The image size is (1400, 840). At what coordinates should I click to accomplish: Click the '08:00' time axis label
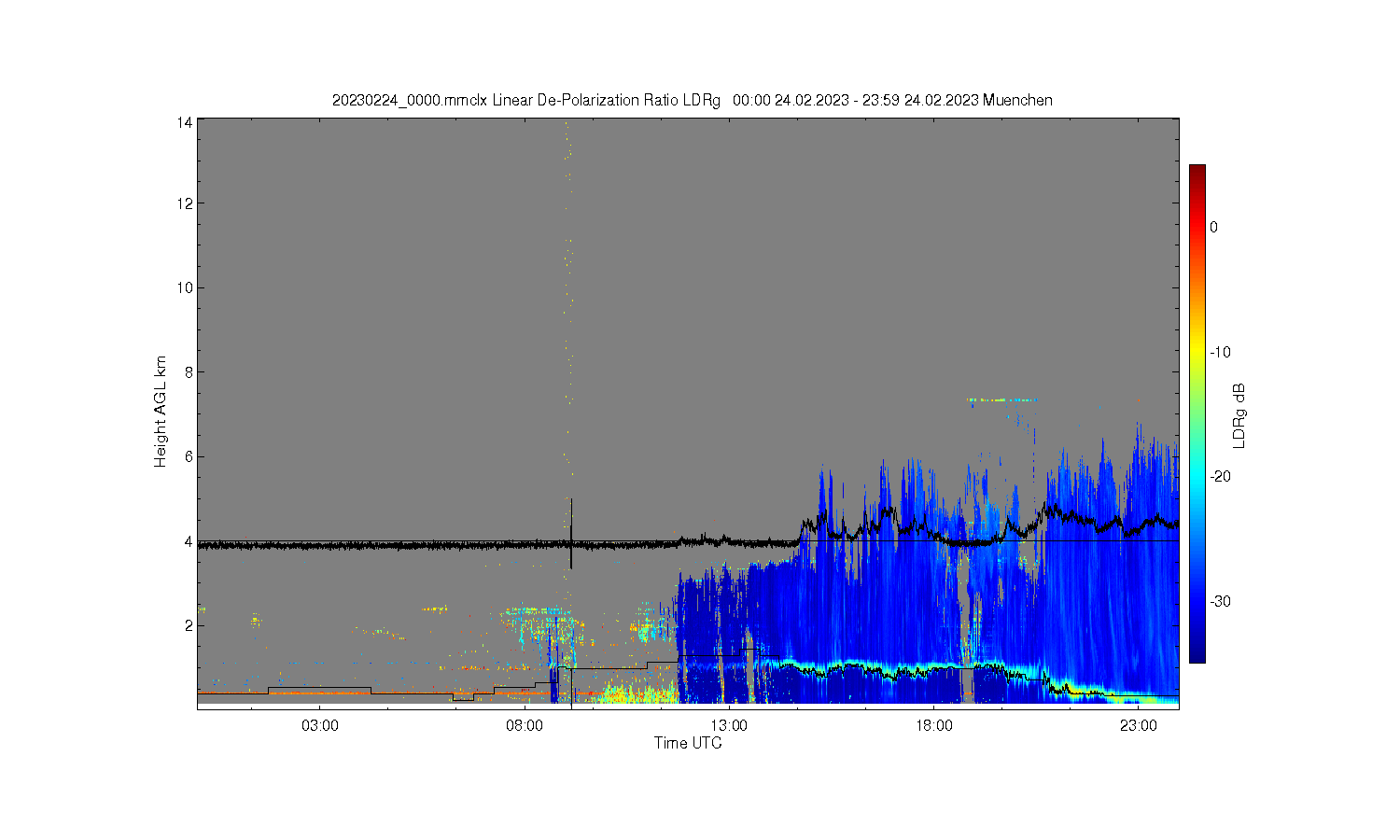click(525, 725)
